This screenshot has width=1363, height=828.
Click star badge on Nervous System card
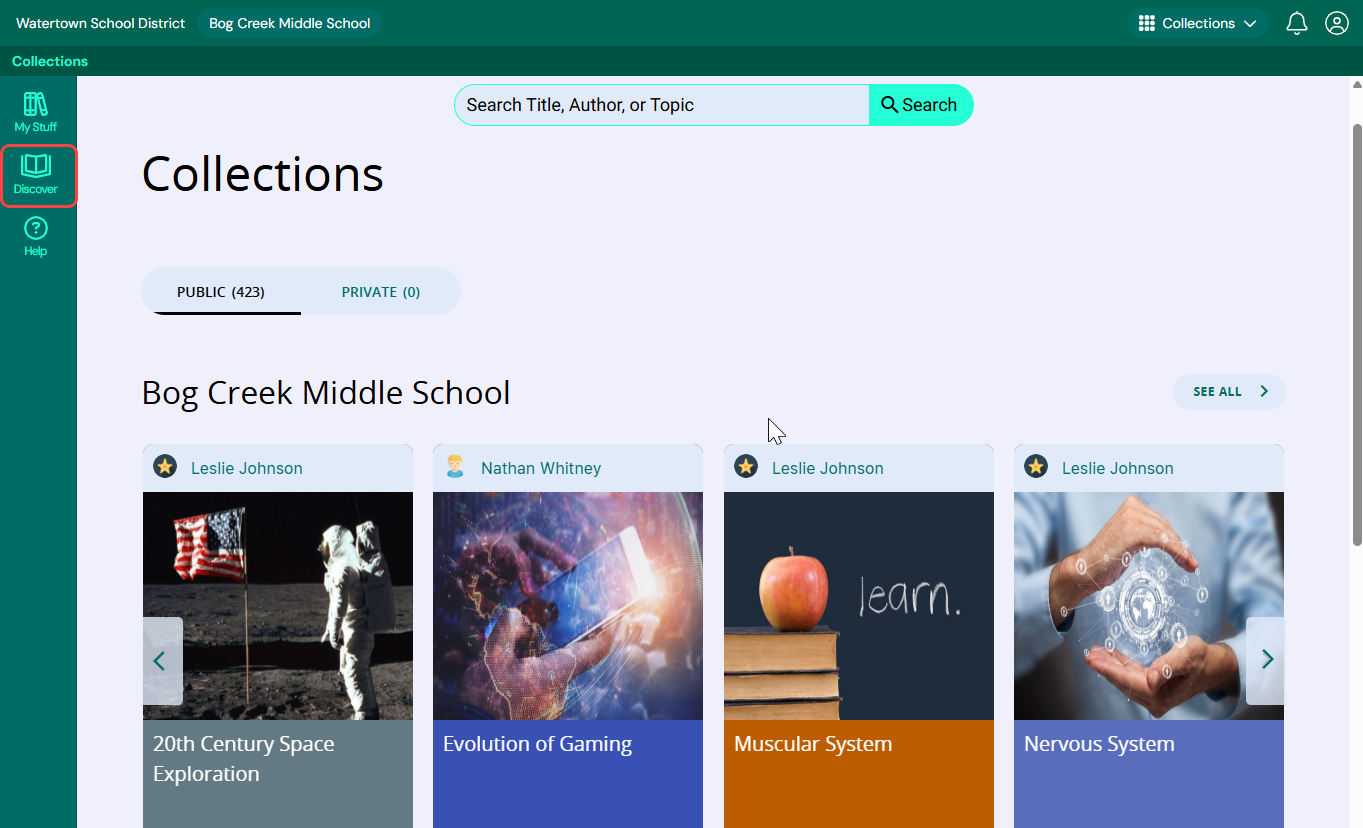(1036, 467)
